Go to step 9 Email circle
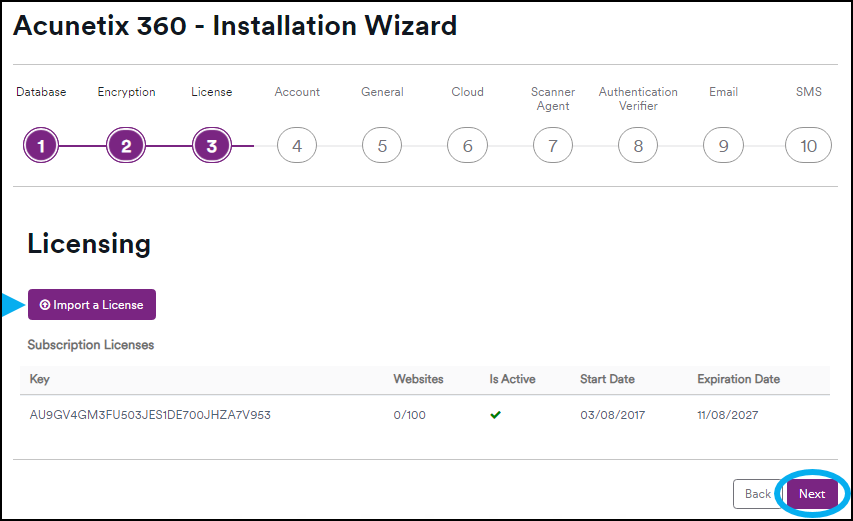Screen dimensions: 853x521 [724, 145]
